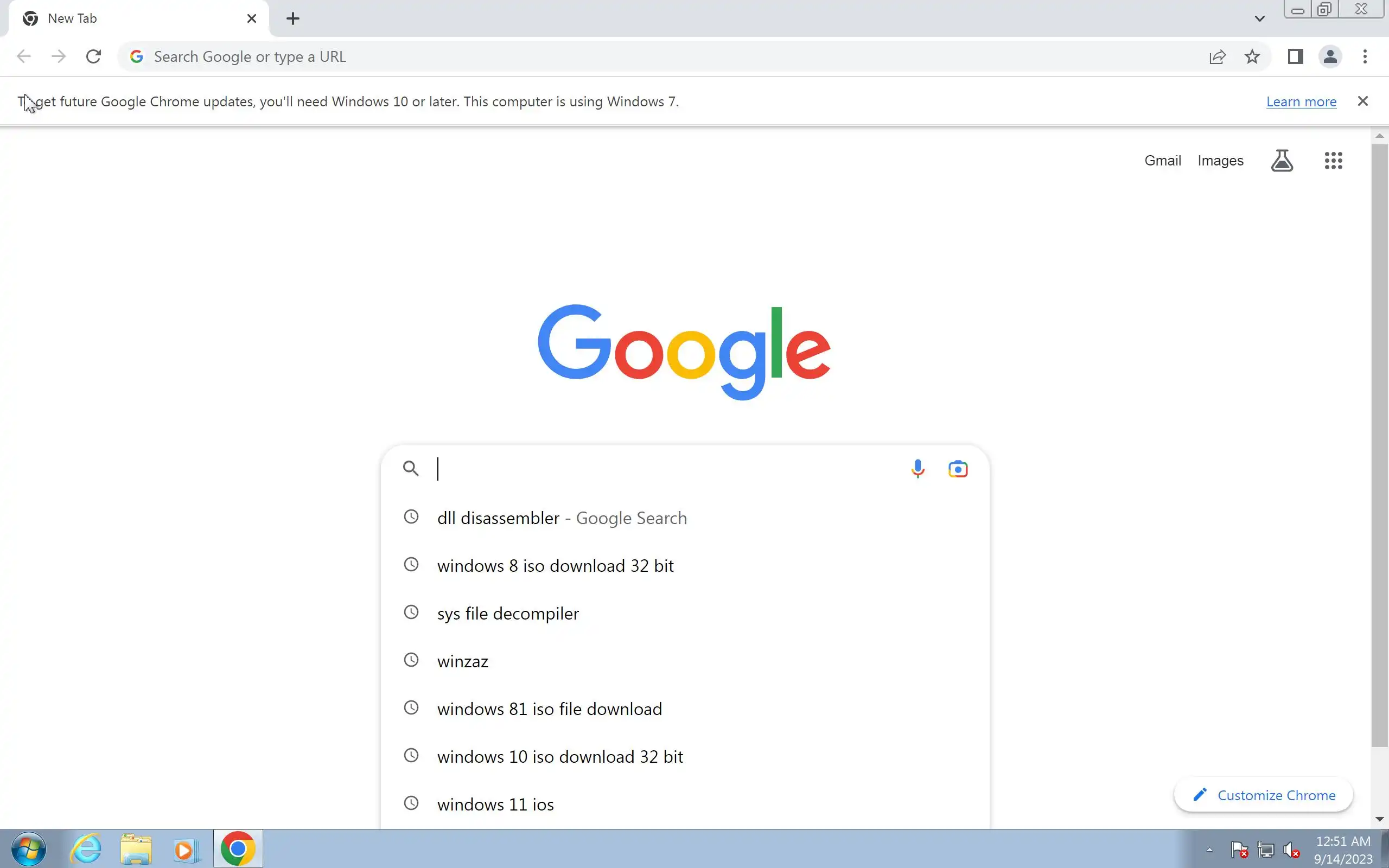Click Customize Chrome button
The width and height of the screenshot is (1389, 868).
point(1263,795)
